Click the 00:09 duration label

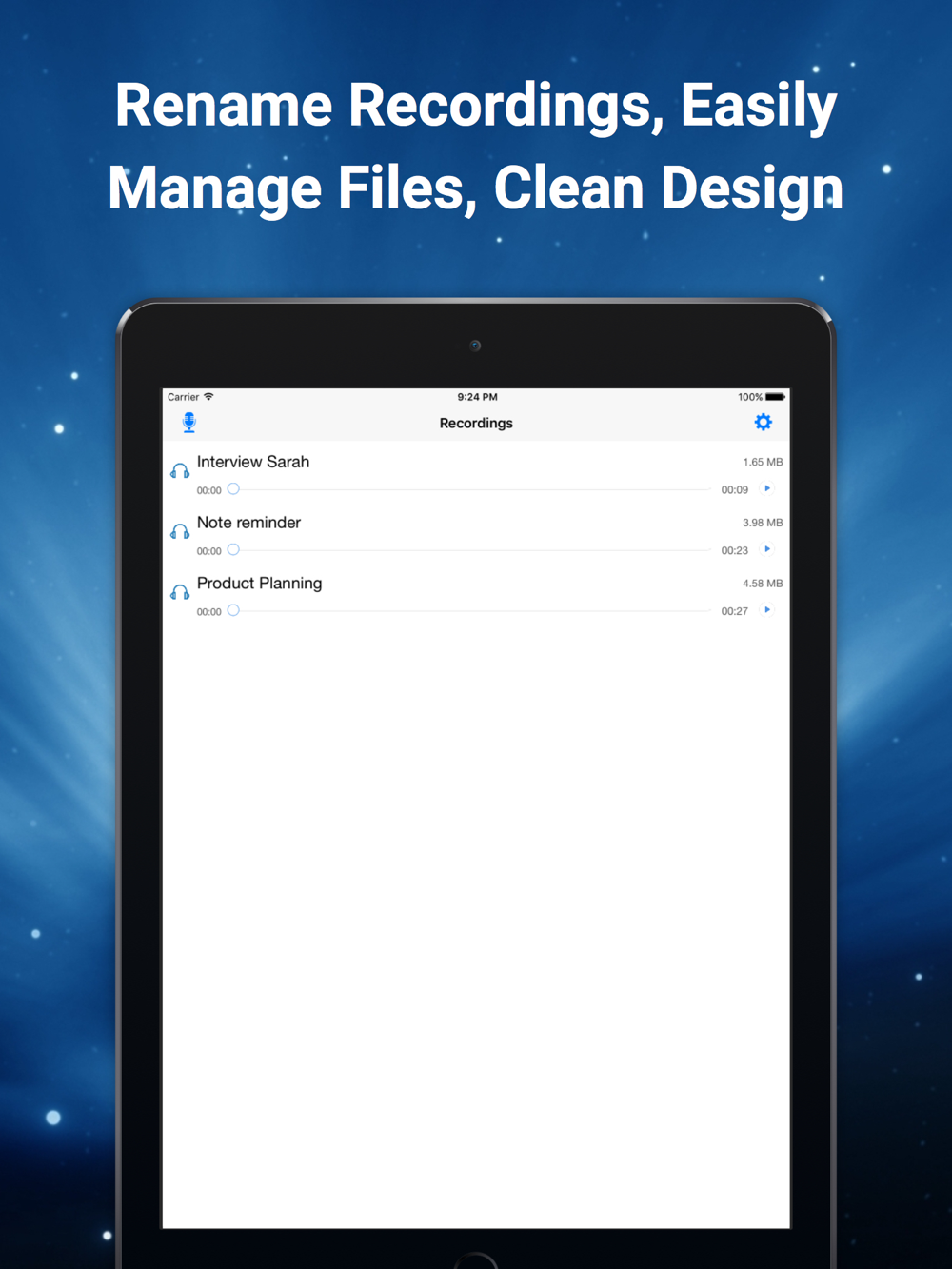734,490
